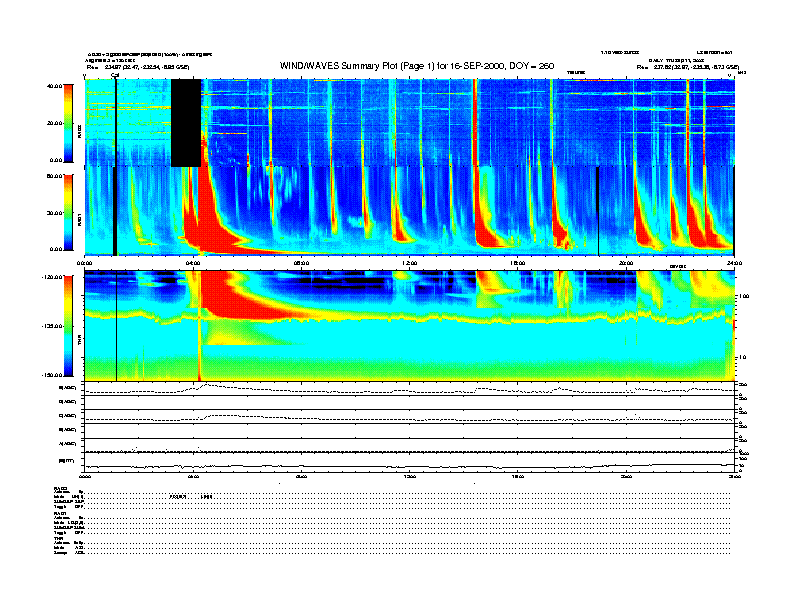Image resolution: width=792 pixels, height=612 pixels.
Task: Click 16:00 label below the RAD1 spectrogram
Action: click(x=518, y=263)
